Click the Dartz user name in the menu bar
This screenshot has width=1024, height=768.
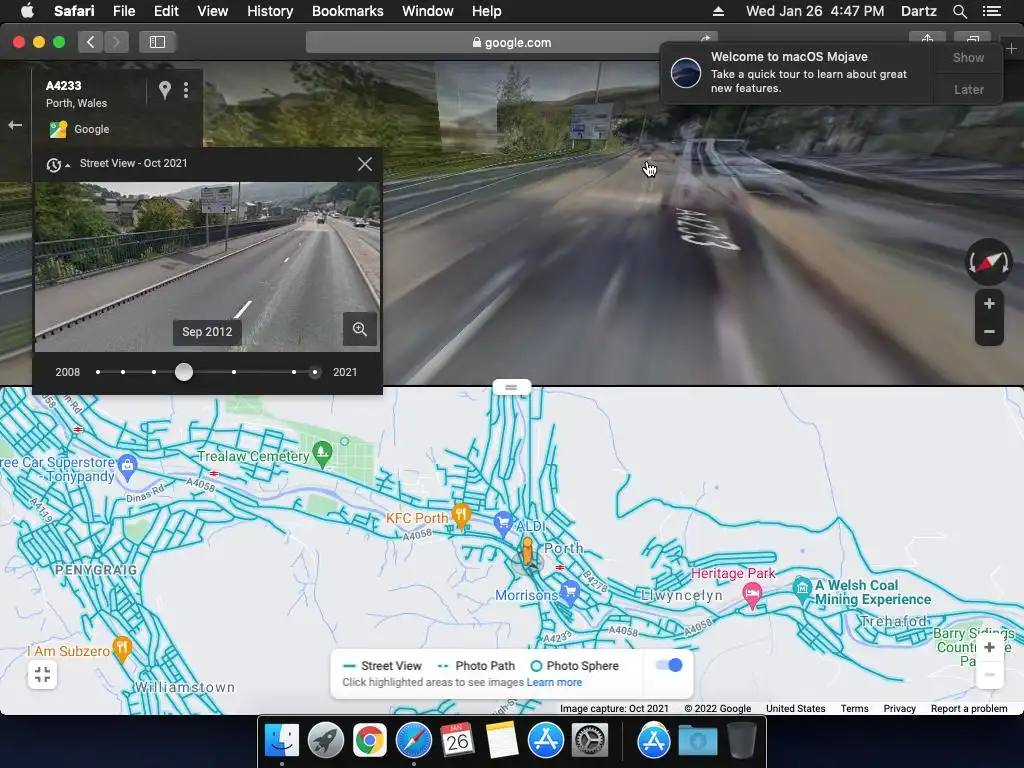[x=918, y=11]
